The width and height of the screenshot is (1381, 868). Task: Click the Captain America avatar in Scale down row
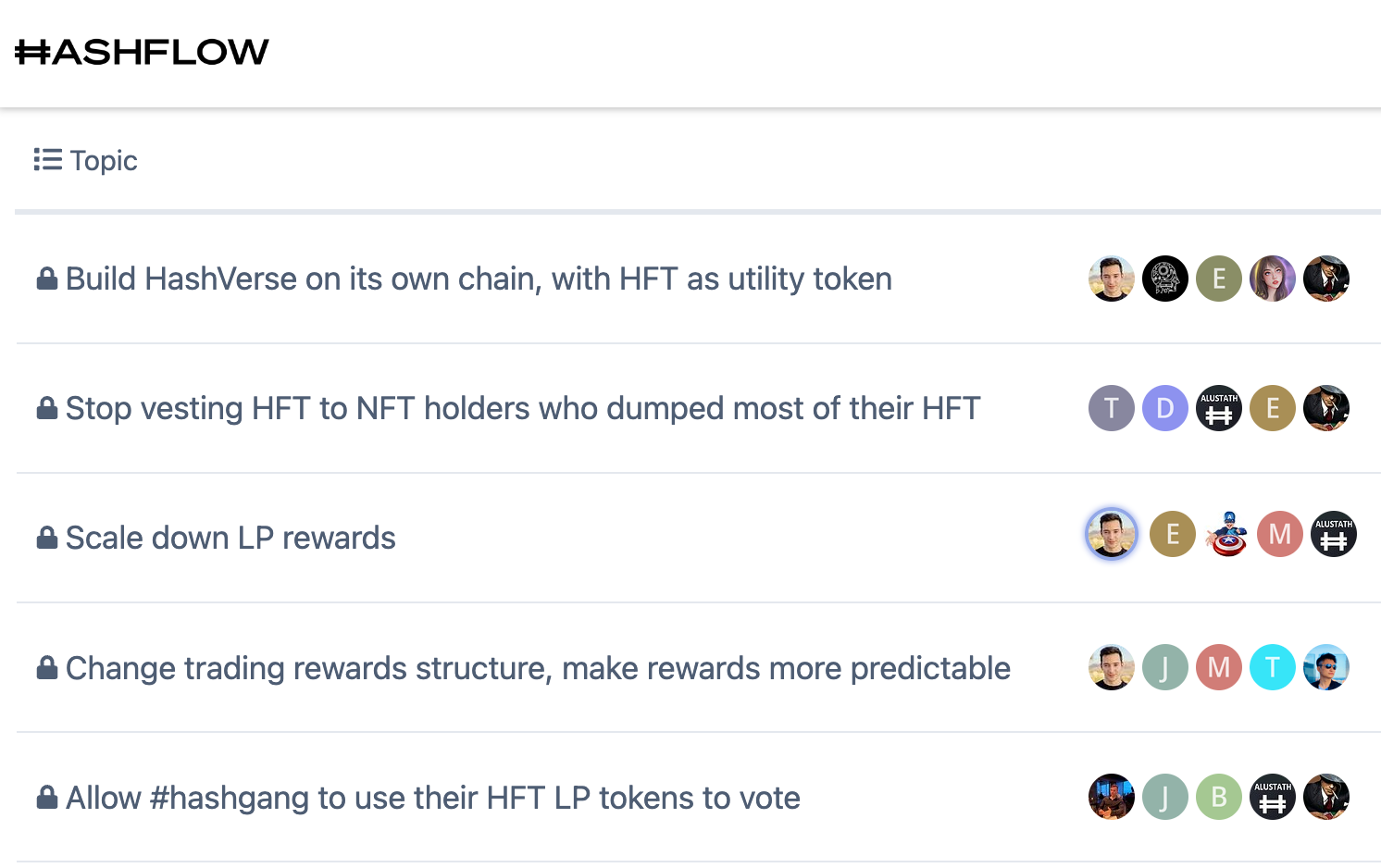tap(1227, 534)
